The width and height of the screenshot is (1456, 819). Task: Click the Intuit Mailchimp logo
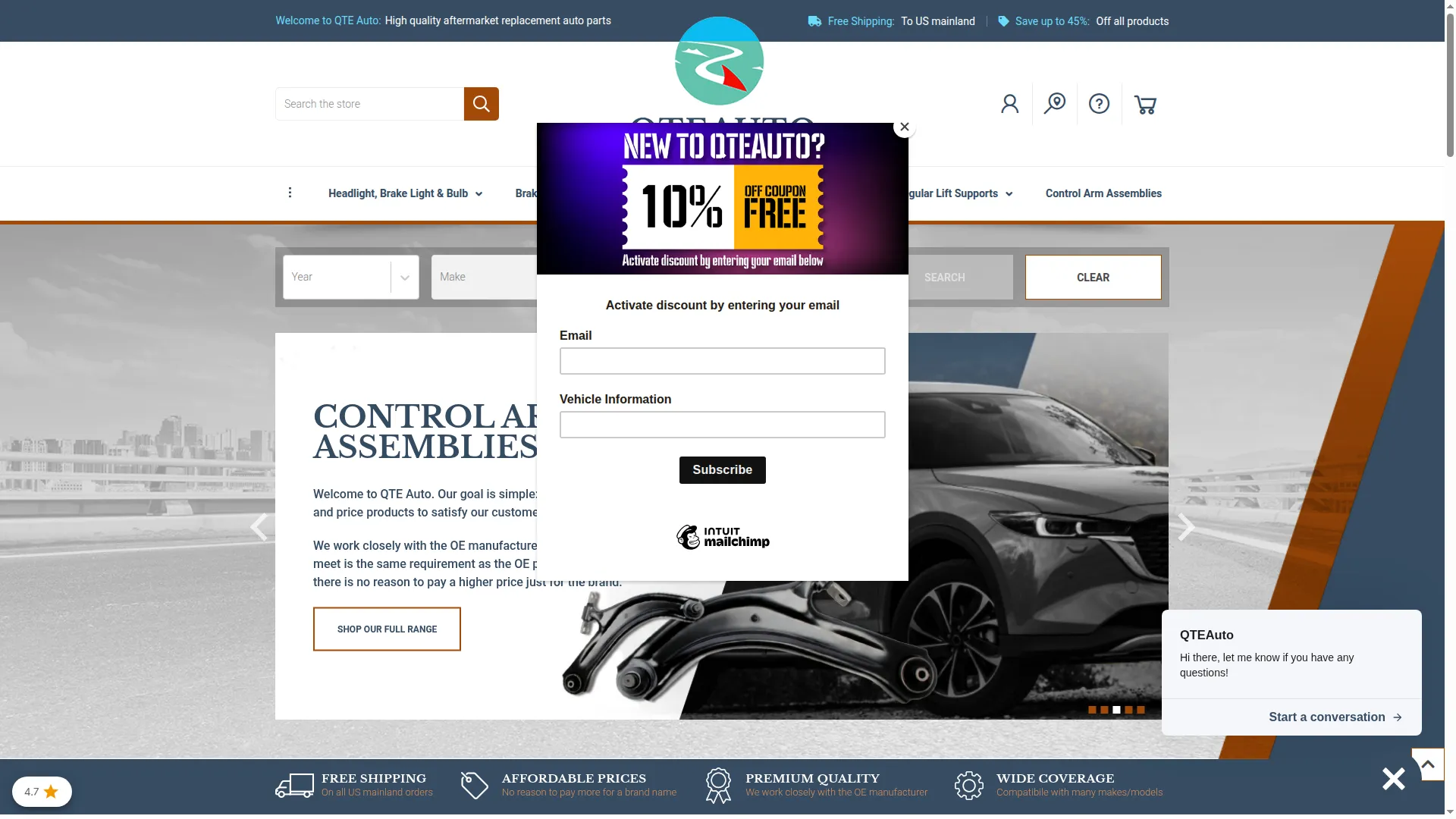coord(723,537)
